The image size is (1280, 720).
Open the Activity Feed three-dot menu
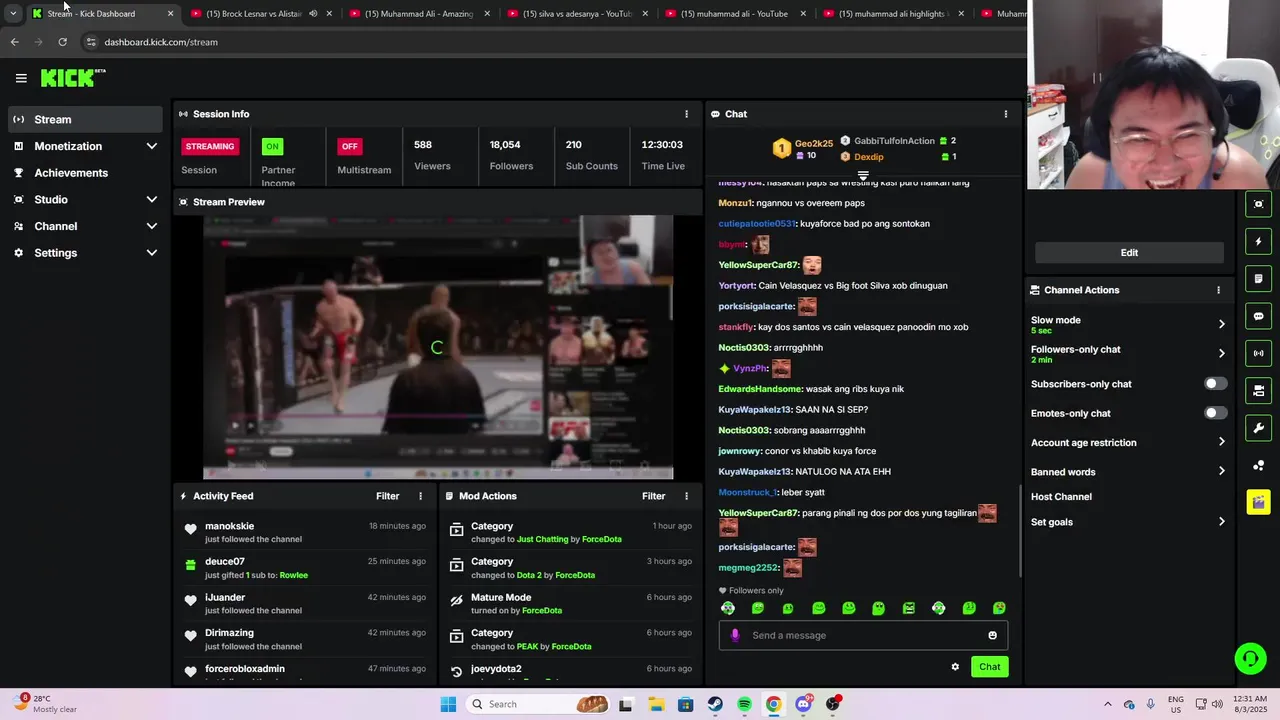pyautogui.click(x=420, y=496)
